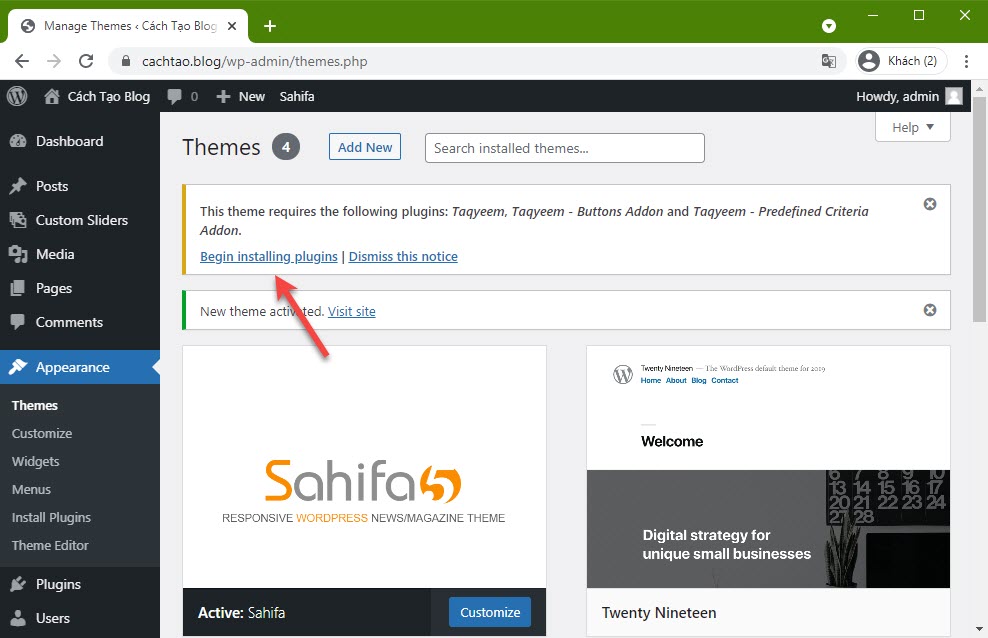
Task: Click the Comments icon in sidebar
Action: (x=18, y=322)
